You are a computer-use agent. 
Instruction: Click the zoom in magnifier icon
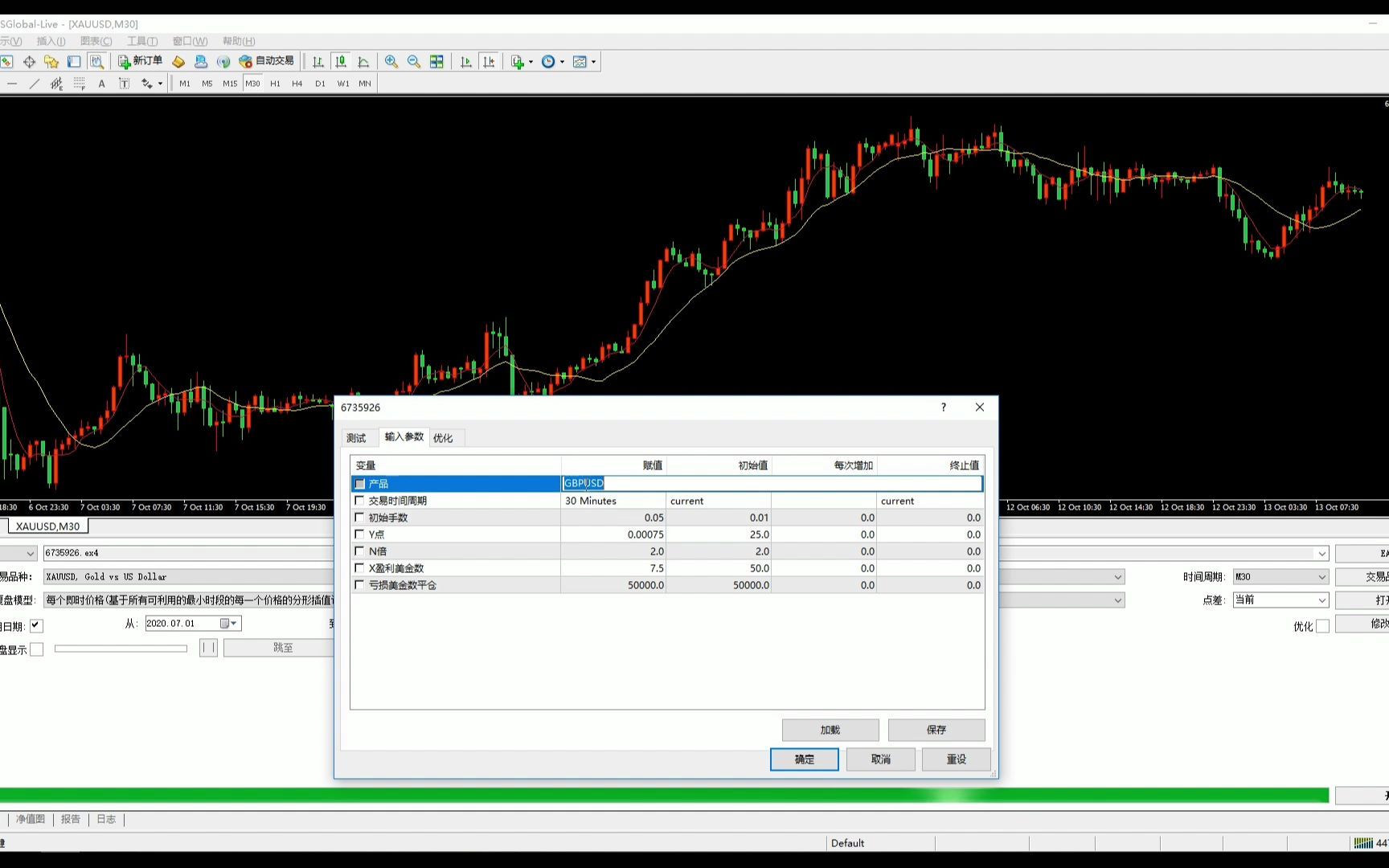coord(391,62)
